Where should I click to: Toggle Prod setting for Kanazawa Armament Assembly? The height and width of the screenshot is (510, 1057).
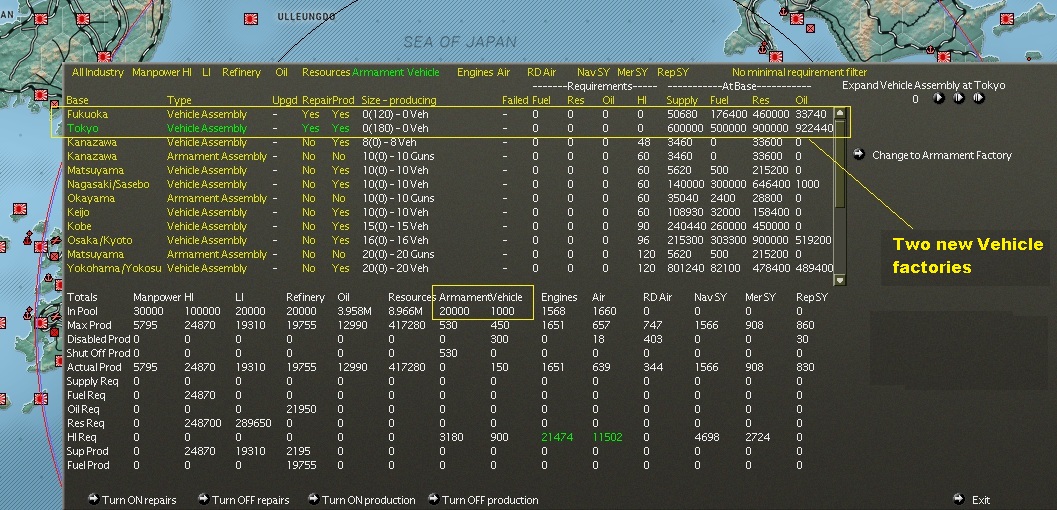click(x=338, y=156)
